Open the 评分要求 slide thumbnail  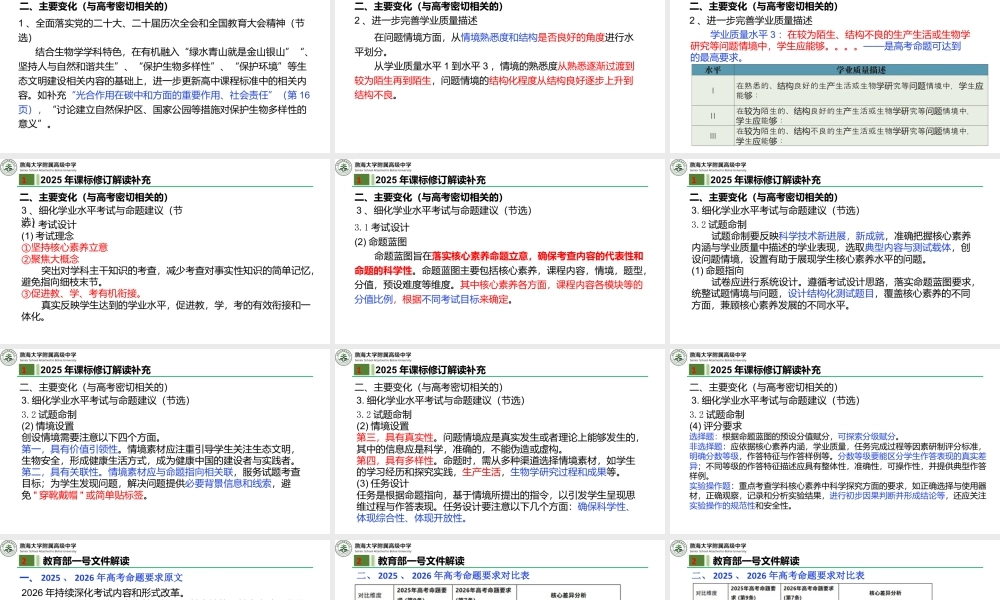point(835,441)
